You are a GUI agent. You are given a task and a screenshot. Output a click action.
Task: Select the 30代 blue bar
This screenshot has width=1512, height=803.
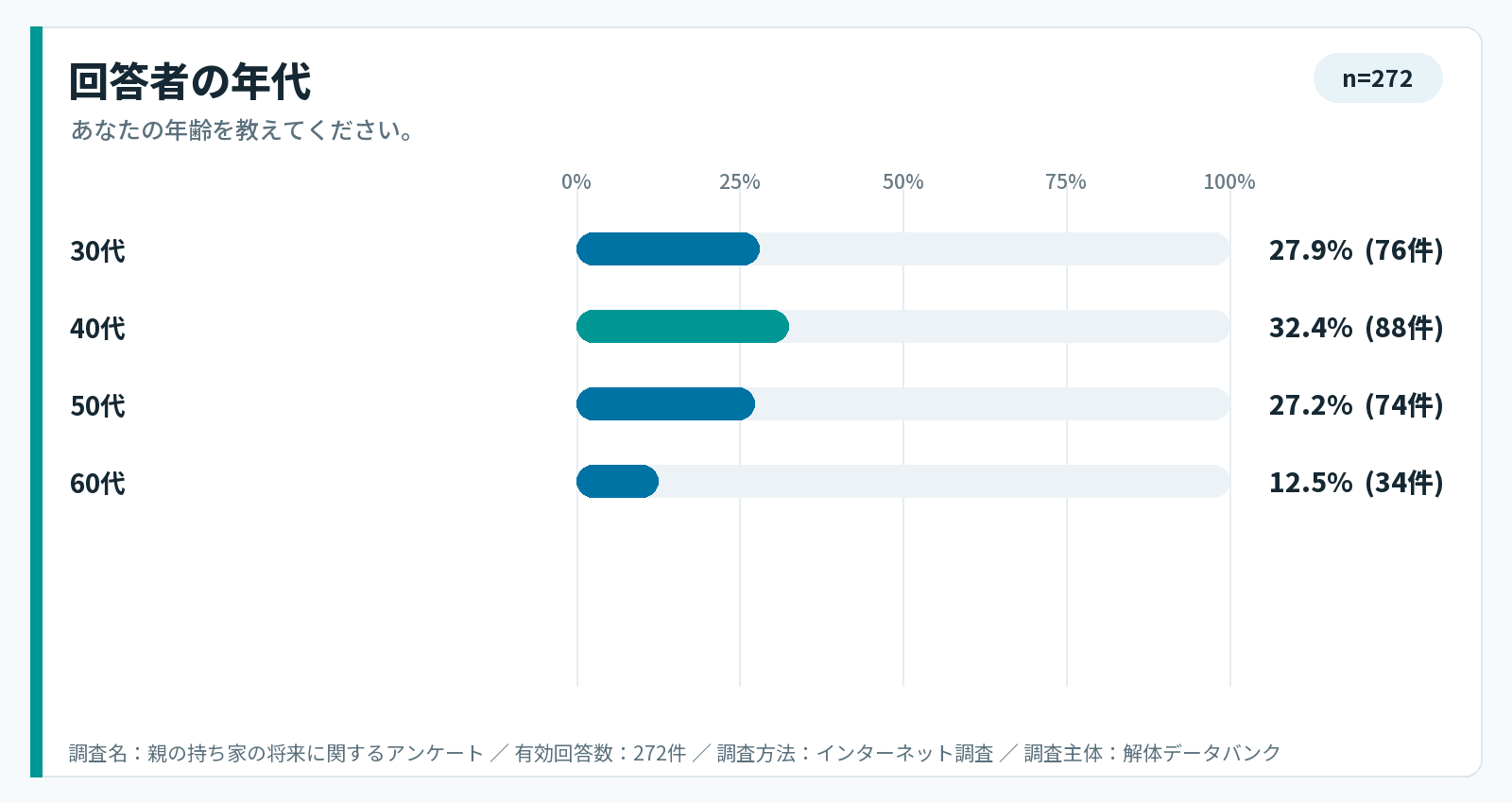click(668, 249)
